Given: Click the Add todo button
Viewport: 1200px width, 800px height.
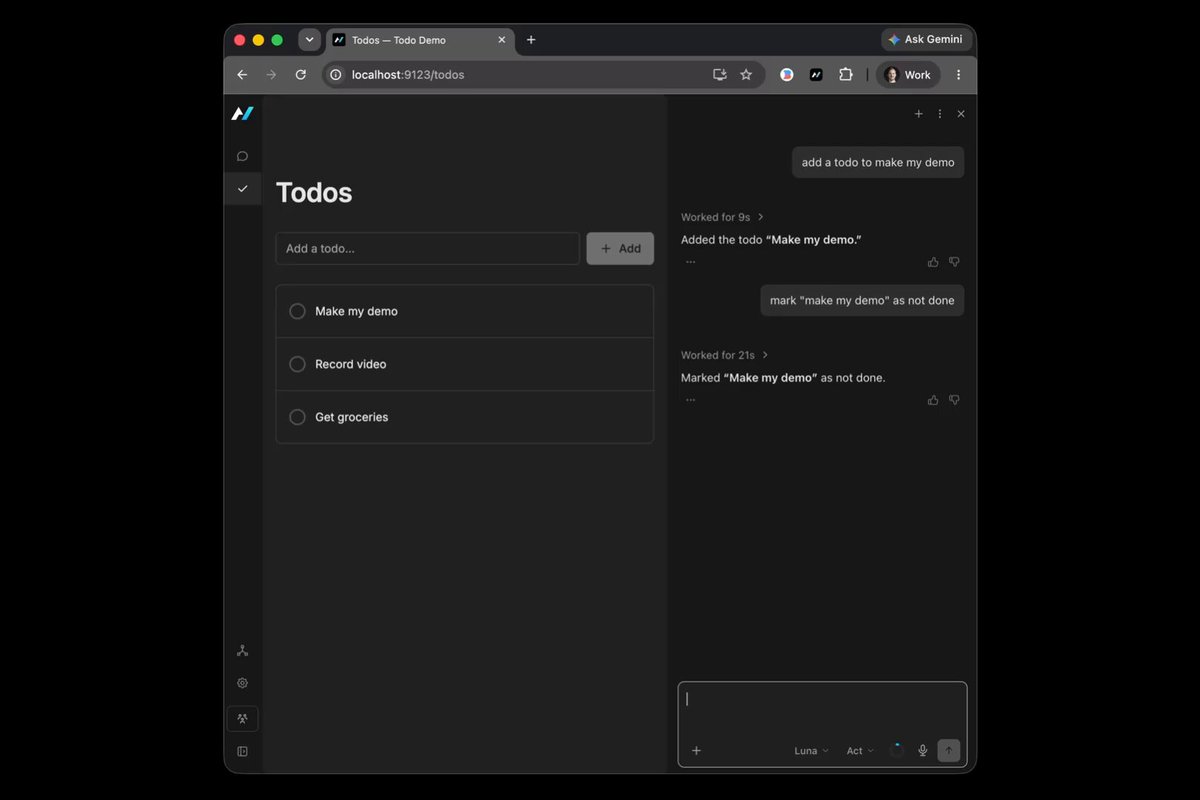Looking at the screenshot, I should pos(620,248).
